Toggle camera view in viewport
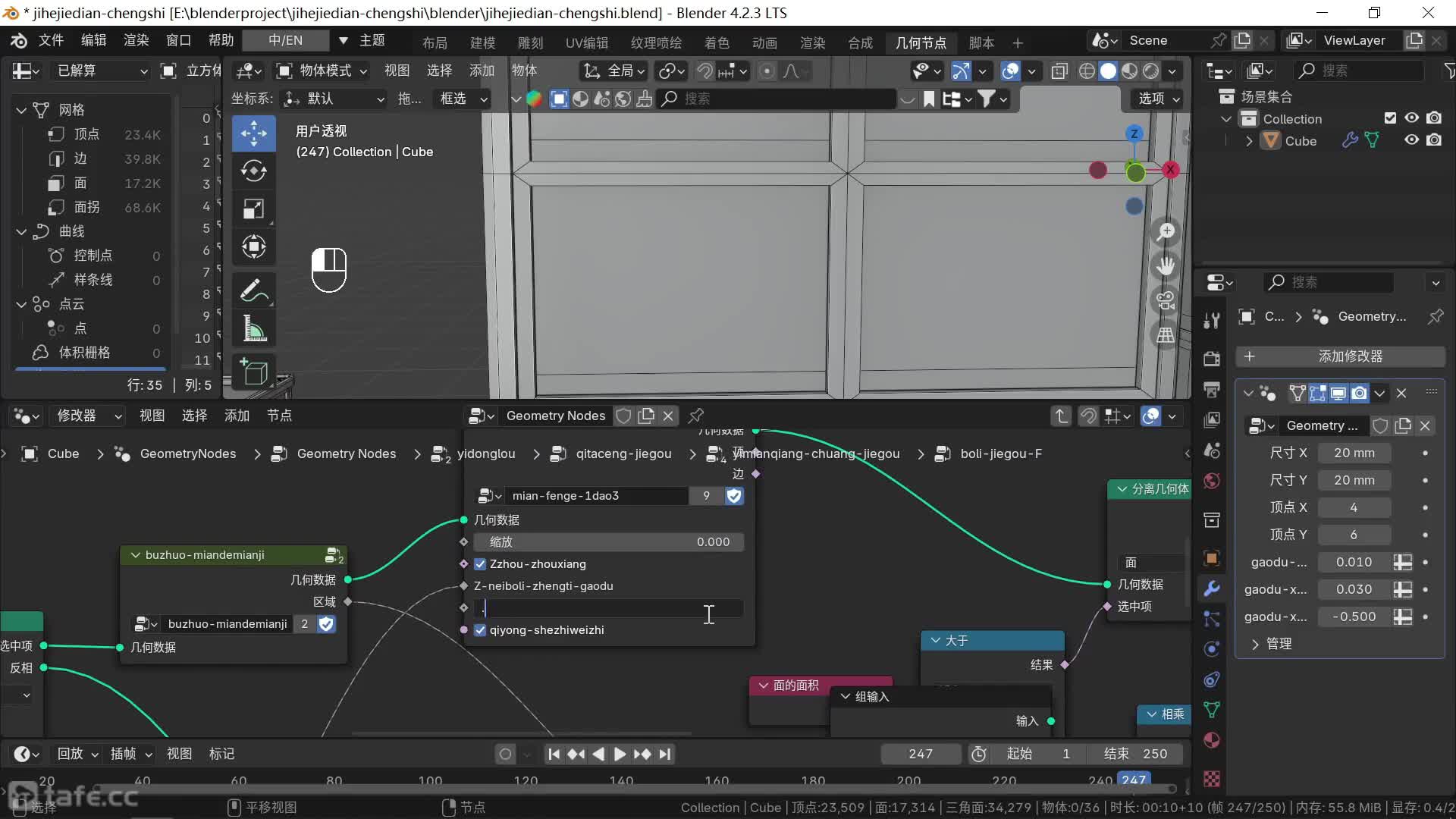 [x=1166, y=300]
